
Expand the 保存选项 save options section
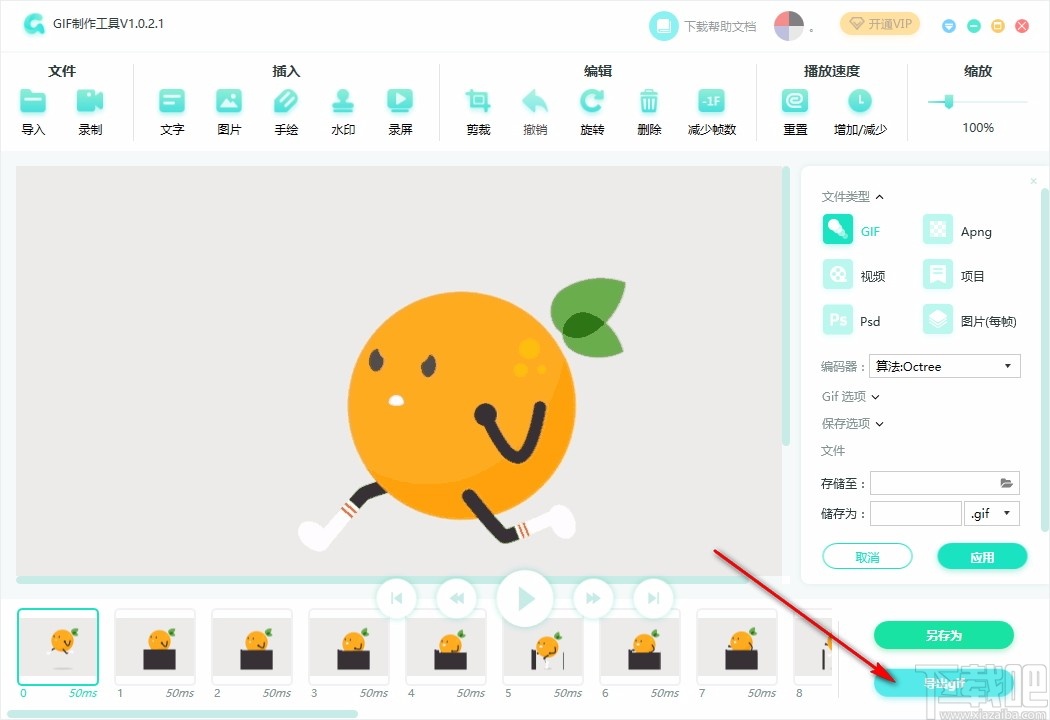pos(852,423)
